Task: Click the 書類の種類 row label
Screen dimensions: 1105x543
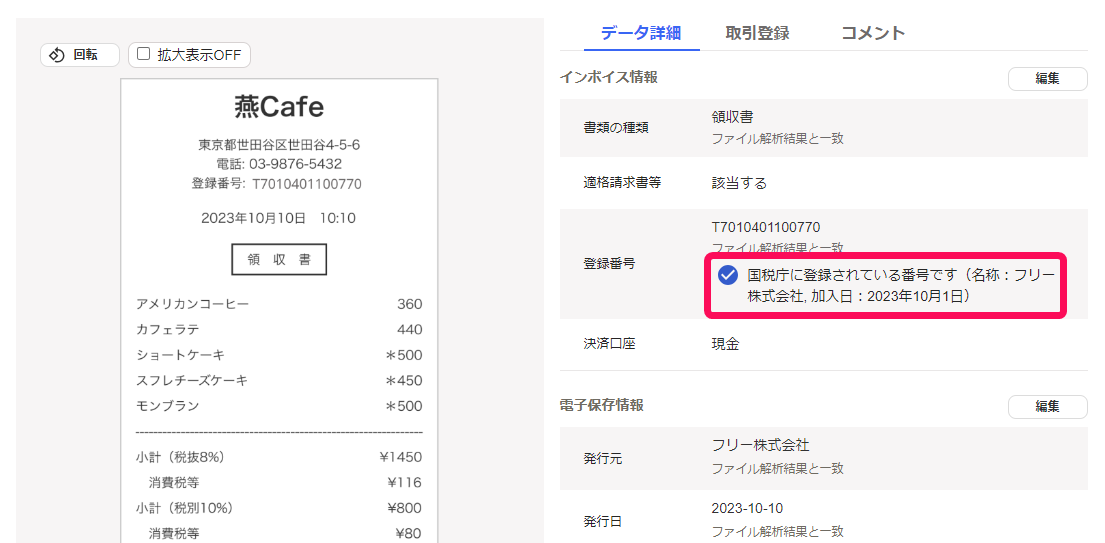Action: coord(616,127)
